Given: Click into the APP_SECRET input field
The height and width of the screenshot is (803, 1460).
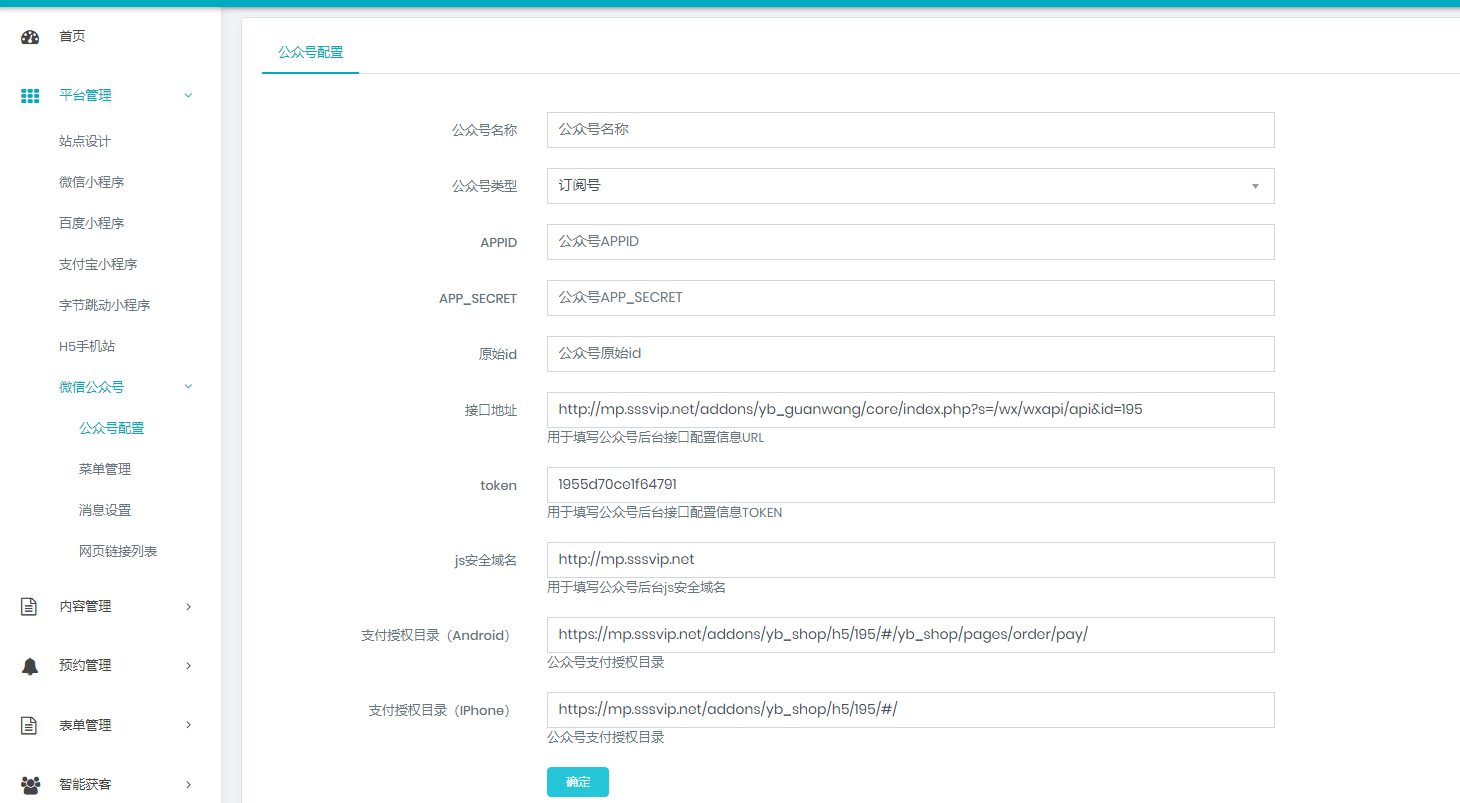Looking at the screenshot, I should click(x=910, y=298).
